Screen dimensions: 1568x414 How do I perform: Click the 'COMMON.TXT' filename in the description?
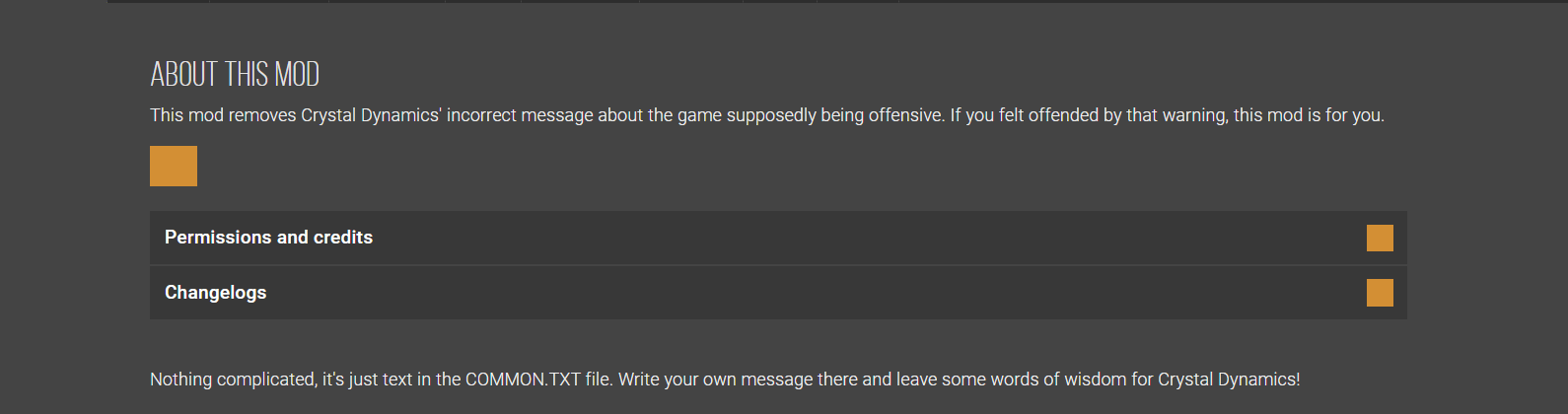(x=522, y=379)
